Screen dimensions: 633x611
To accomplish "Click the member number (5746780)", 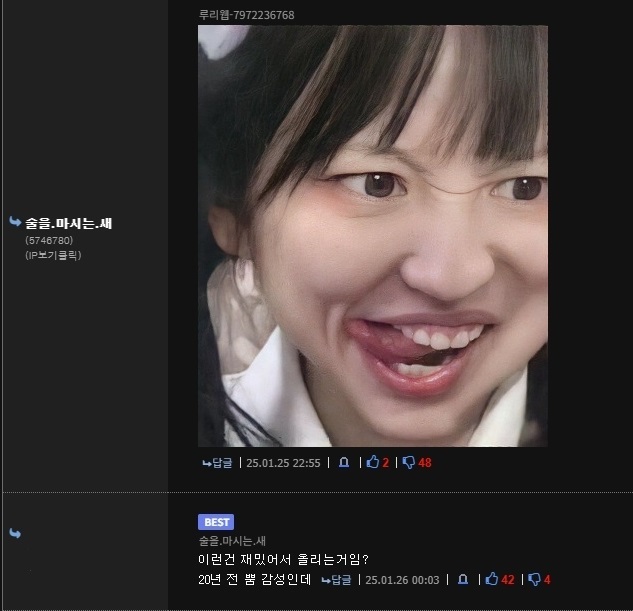I will (x=49, y=240).
